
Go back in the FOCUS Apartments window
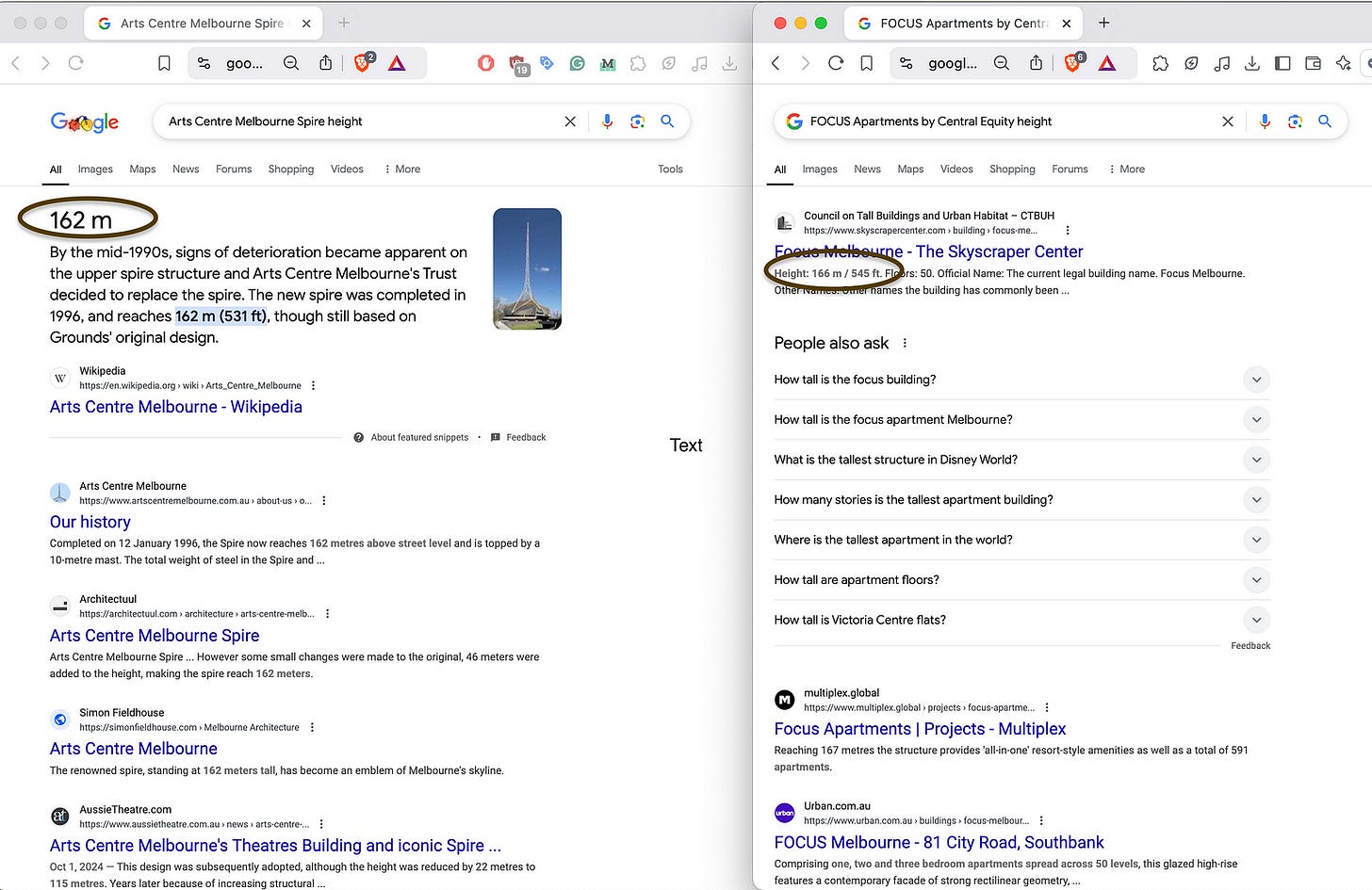776,63
